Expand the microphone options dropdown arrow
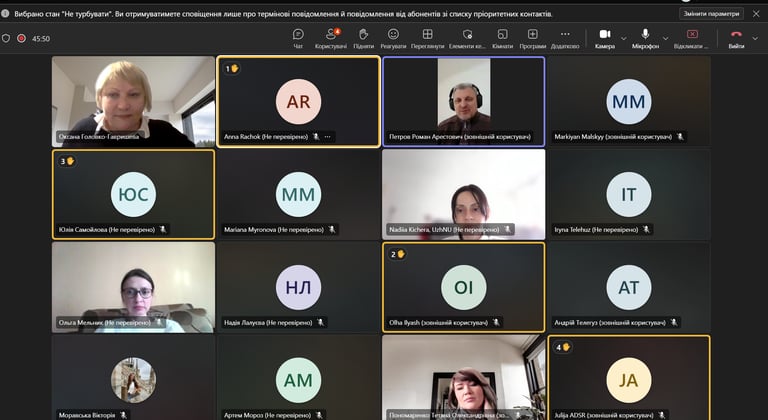The image size is (768, 420). coord(665,38)
